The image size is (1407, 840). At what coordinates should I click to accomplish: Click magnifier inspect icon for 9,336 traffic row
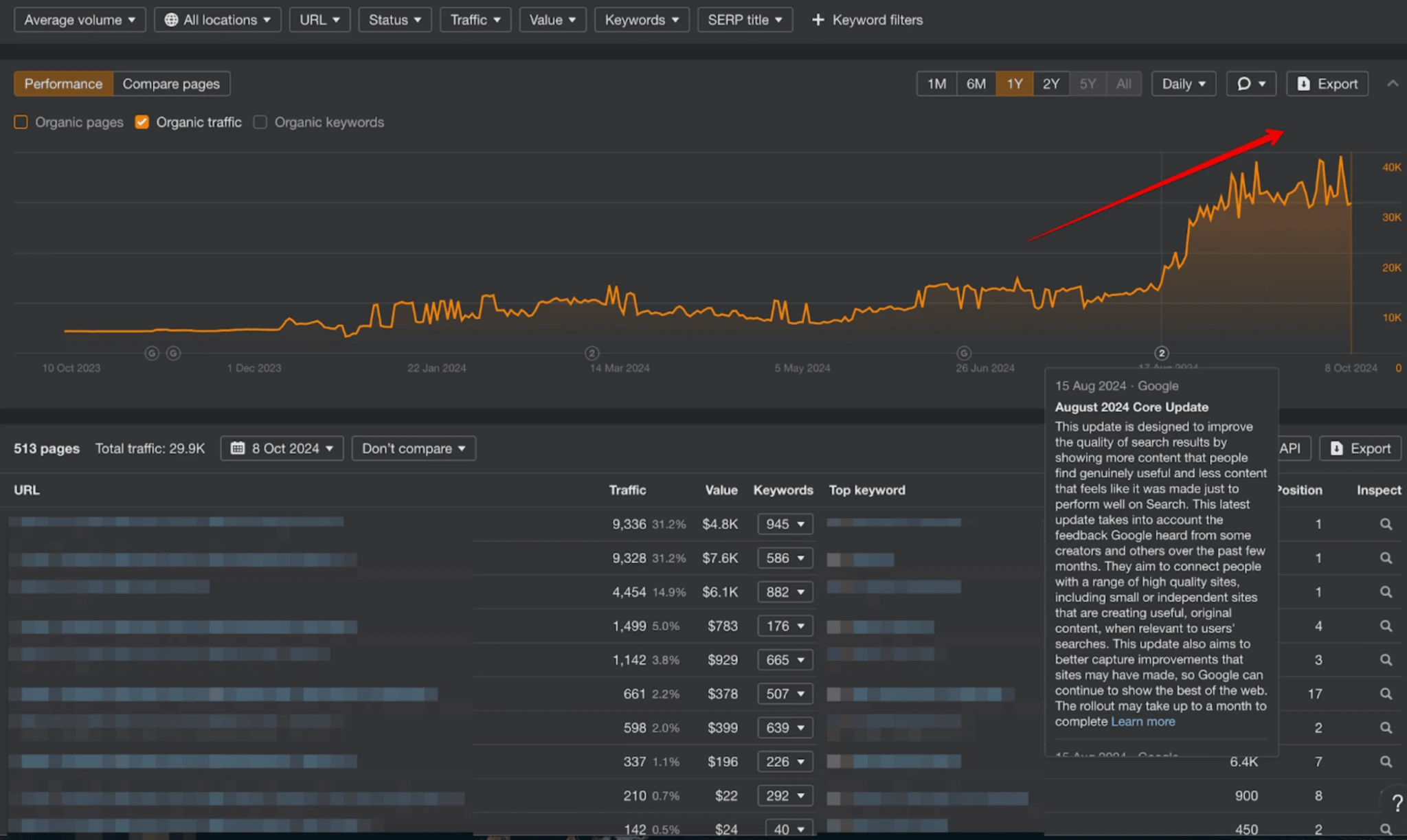coord(1386,524)
